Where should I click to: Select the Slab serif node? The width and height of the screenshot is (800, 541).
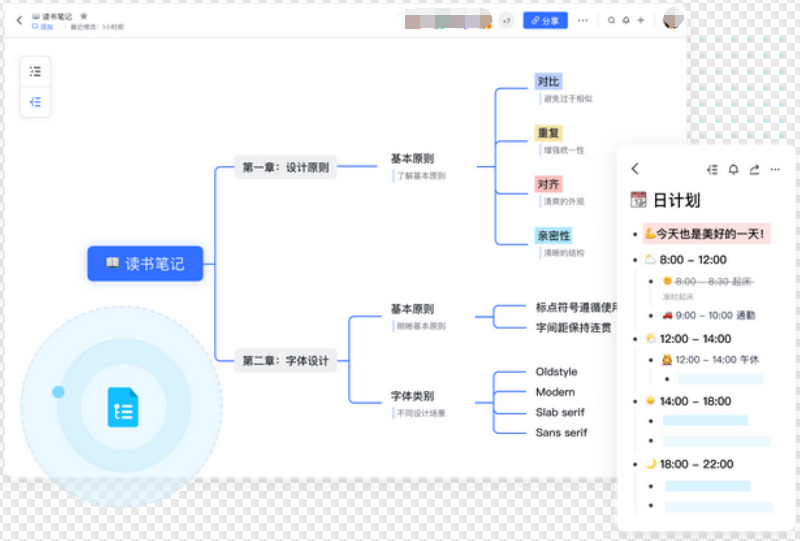(560, 412)
